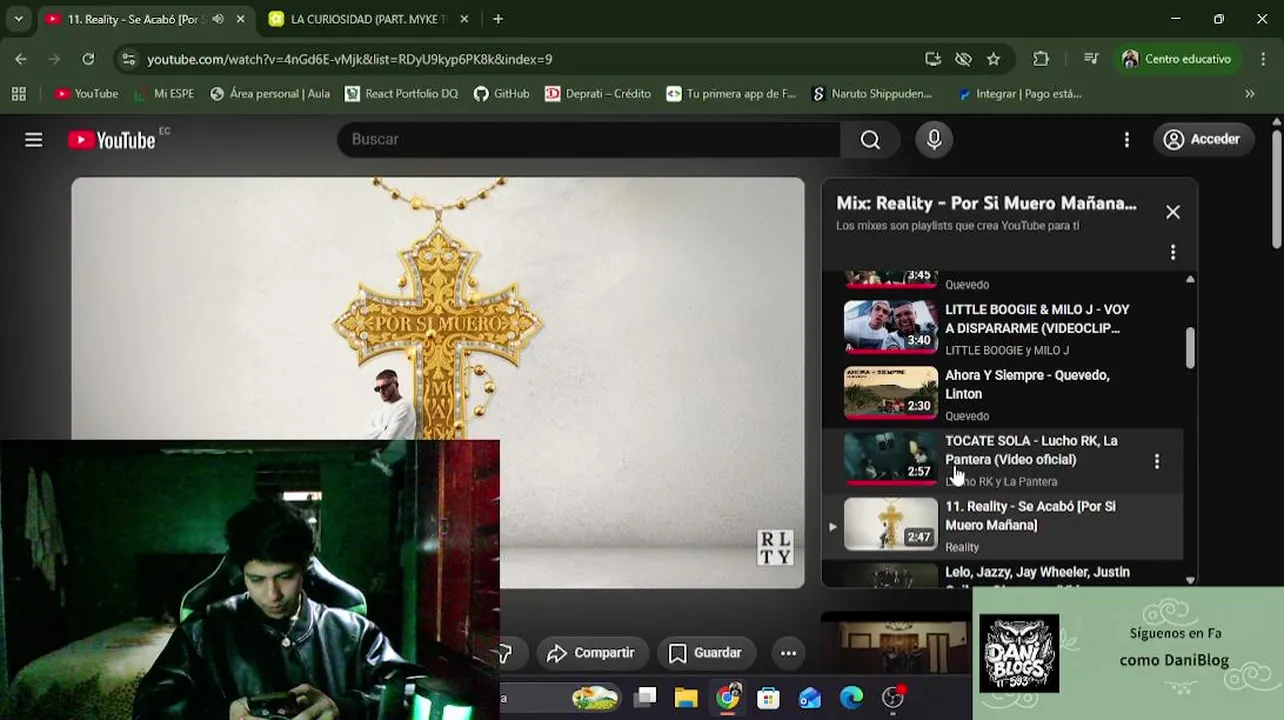
Task: Open the apps grid in bookmarks bar
Action: [18, 94]
